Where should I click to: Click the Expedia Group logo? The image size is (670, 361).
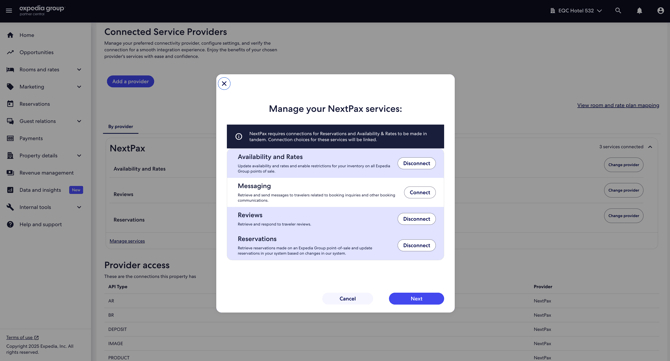tap(41, 10)
